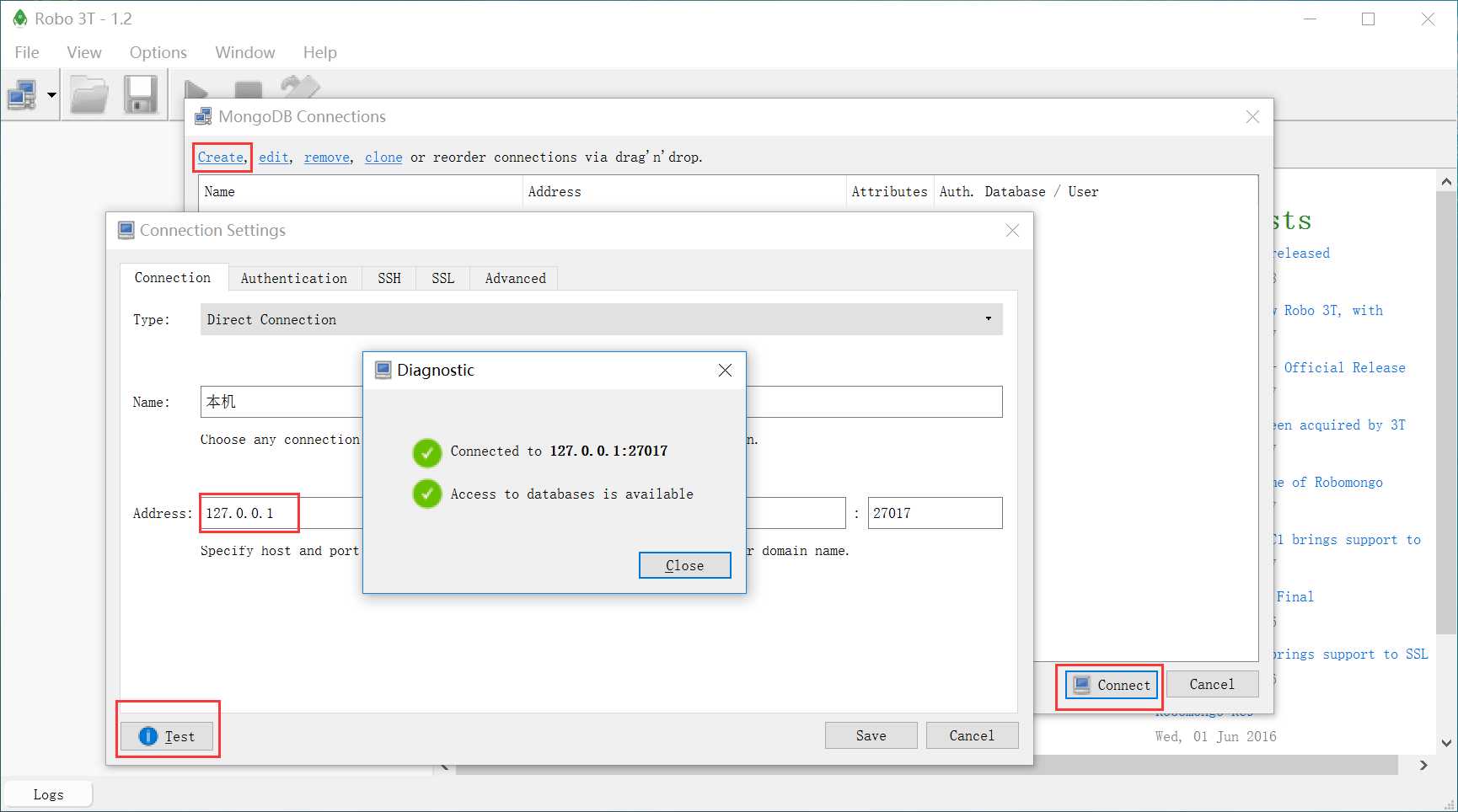Open the Options menu
The height and width of the screenshot is (812, 1458).
point(158,52)
